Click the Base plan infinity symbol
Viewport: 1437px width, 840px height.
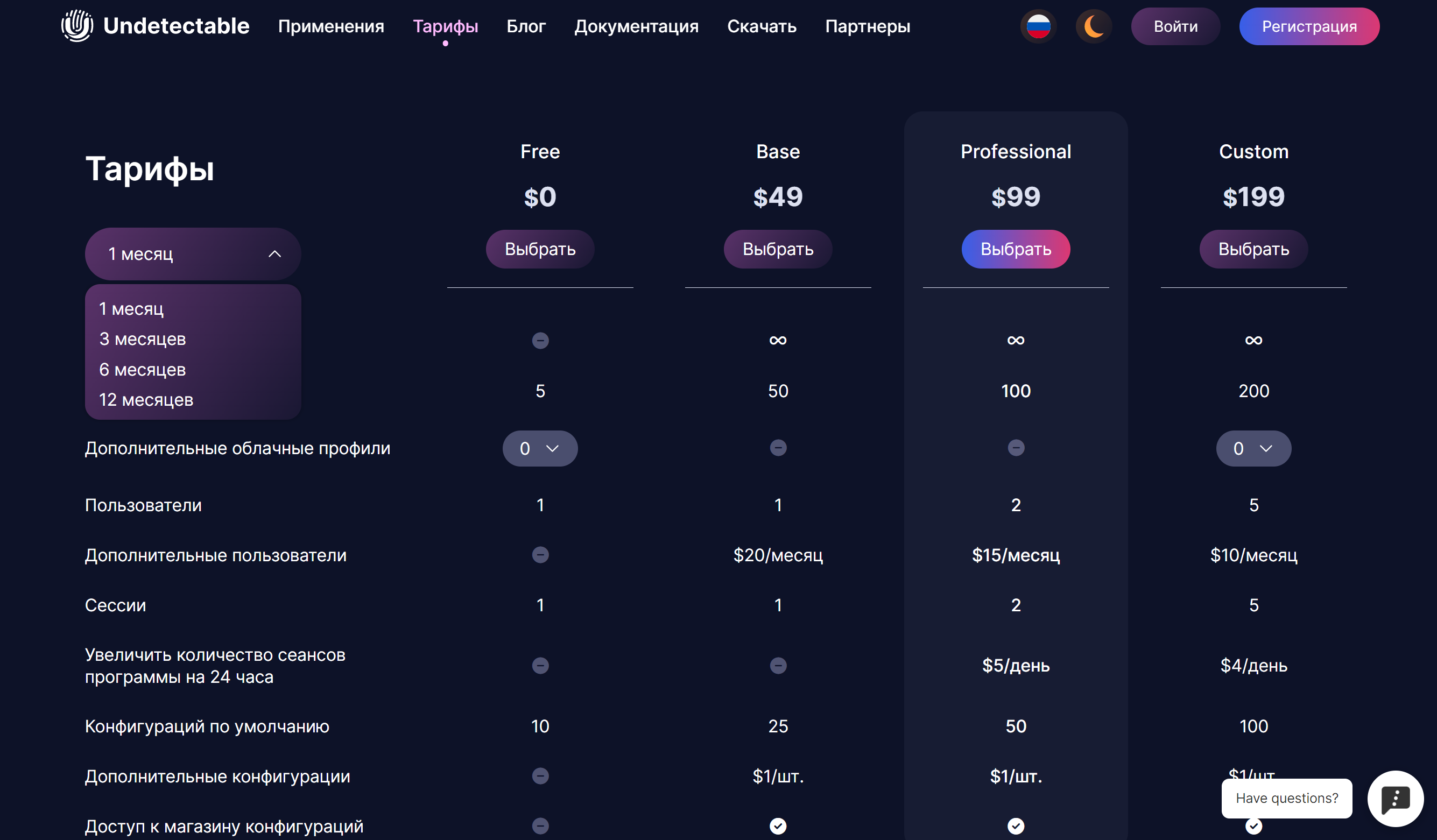pos(778,341)
